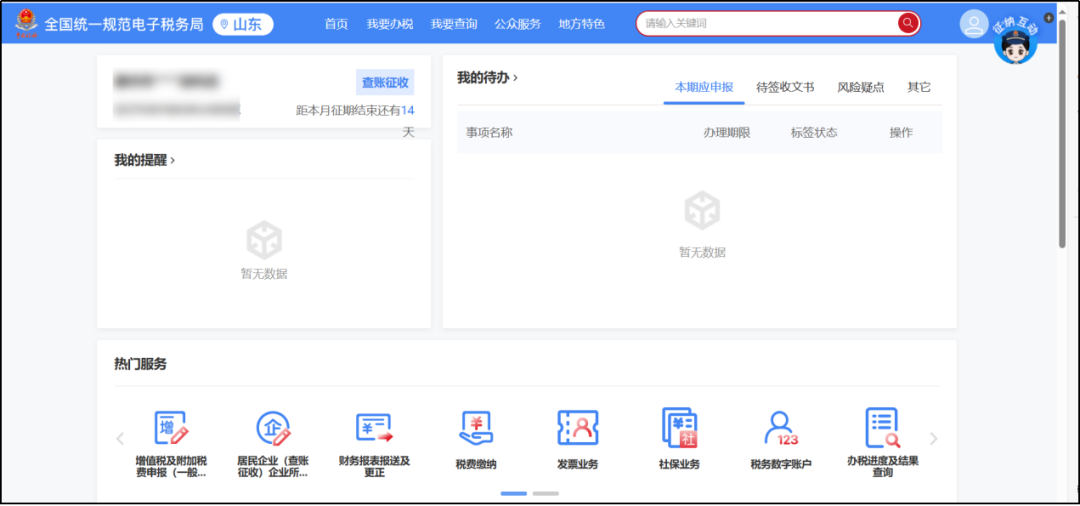1080x506 pixels.
Task: Open the 地方特色 menu
Action: click(582, 24)
